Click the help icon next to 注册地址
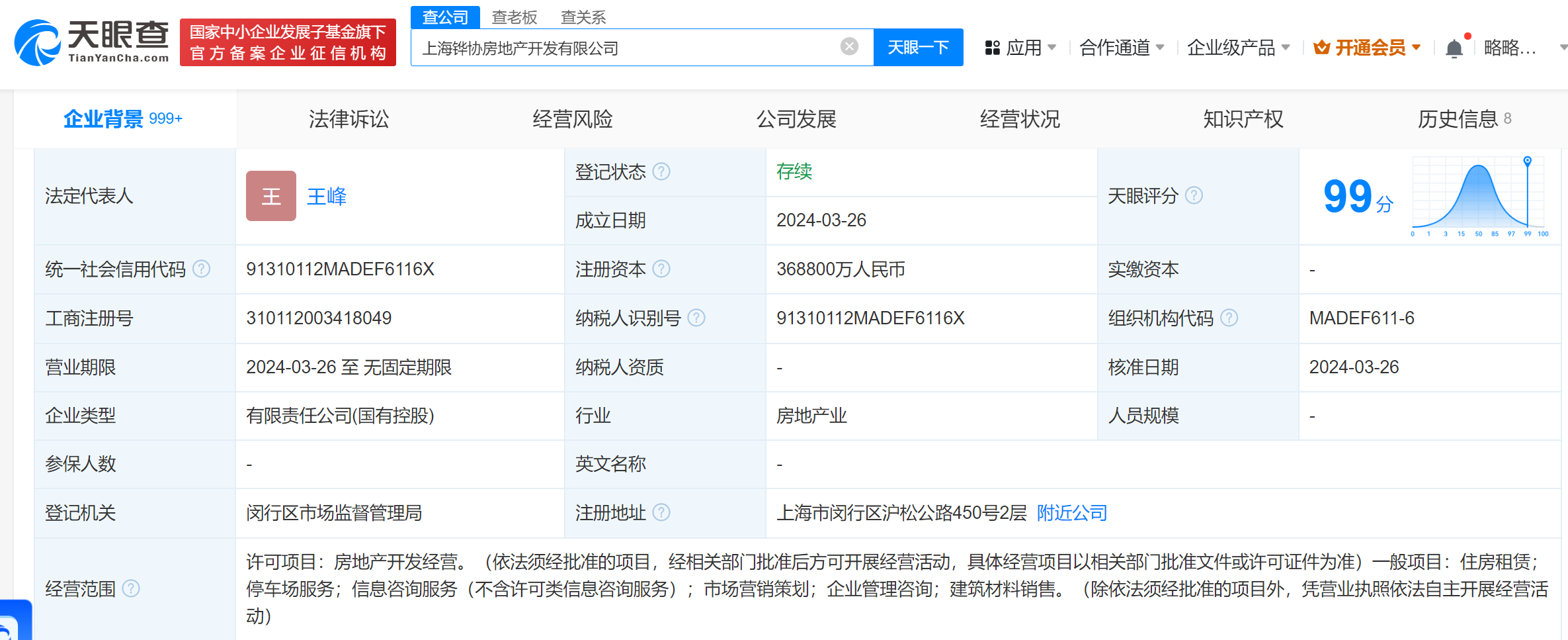This screenshot has width=1568, height=640. 661,512
